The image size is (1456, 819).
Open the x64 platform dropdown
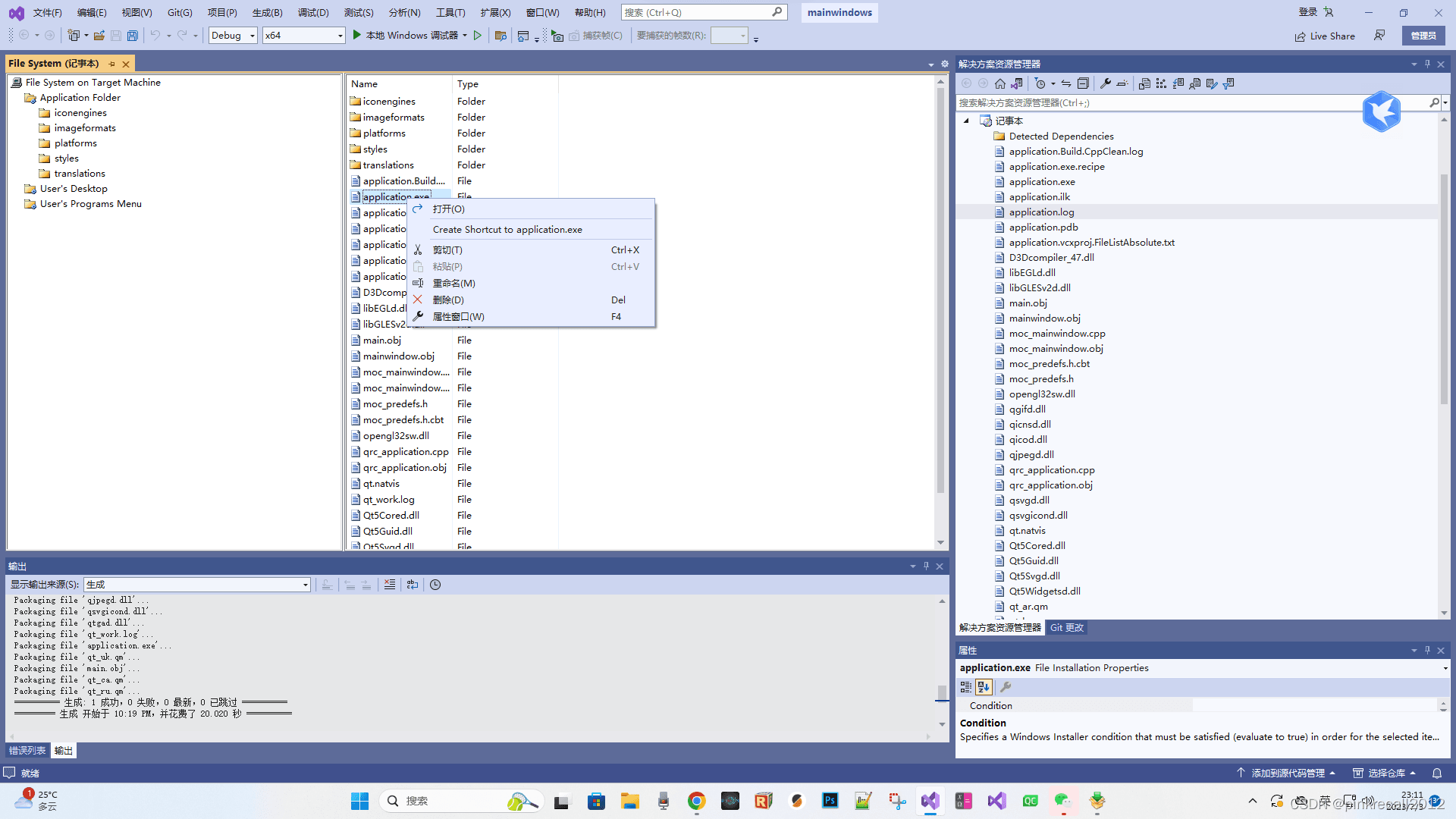(303, 36)
